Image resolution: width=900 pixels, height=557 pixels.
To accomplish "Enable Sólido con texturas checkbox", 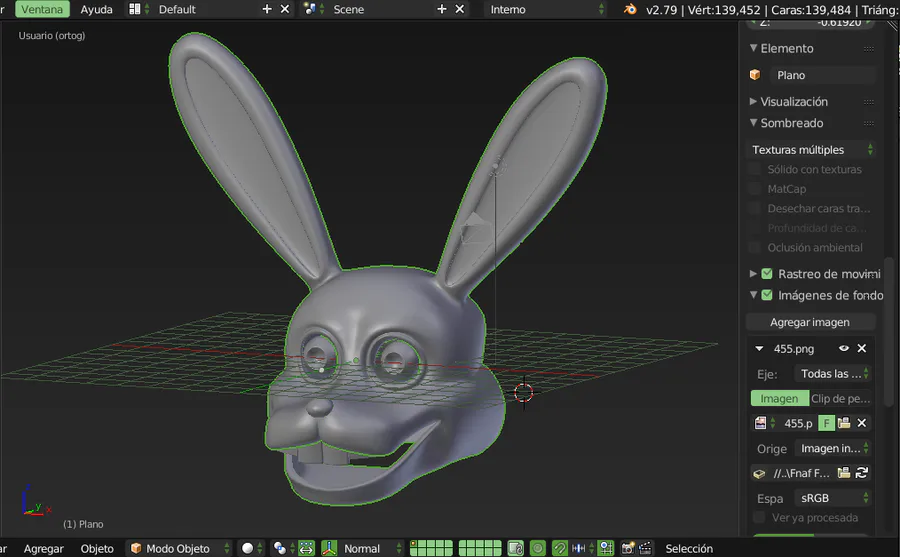I will (754, 169).
